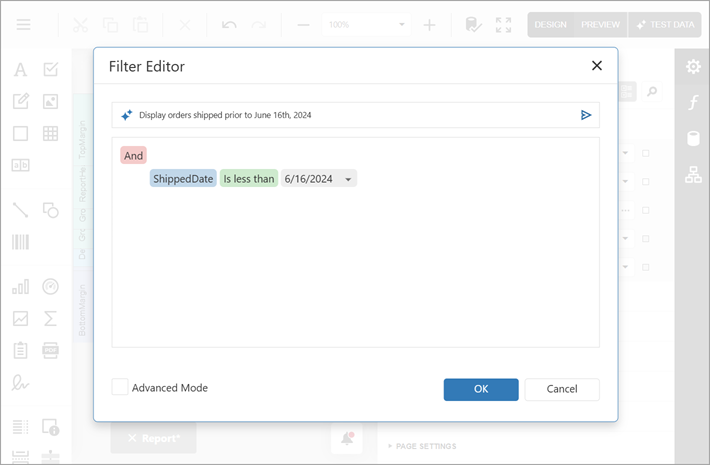Open the Field List database panel

(x=693, y=138)
